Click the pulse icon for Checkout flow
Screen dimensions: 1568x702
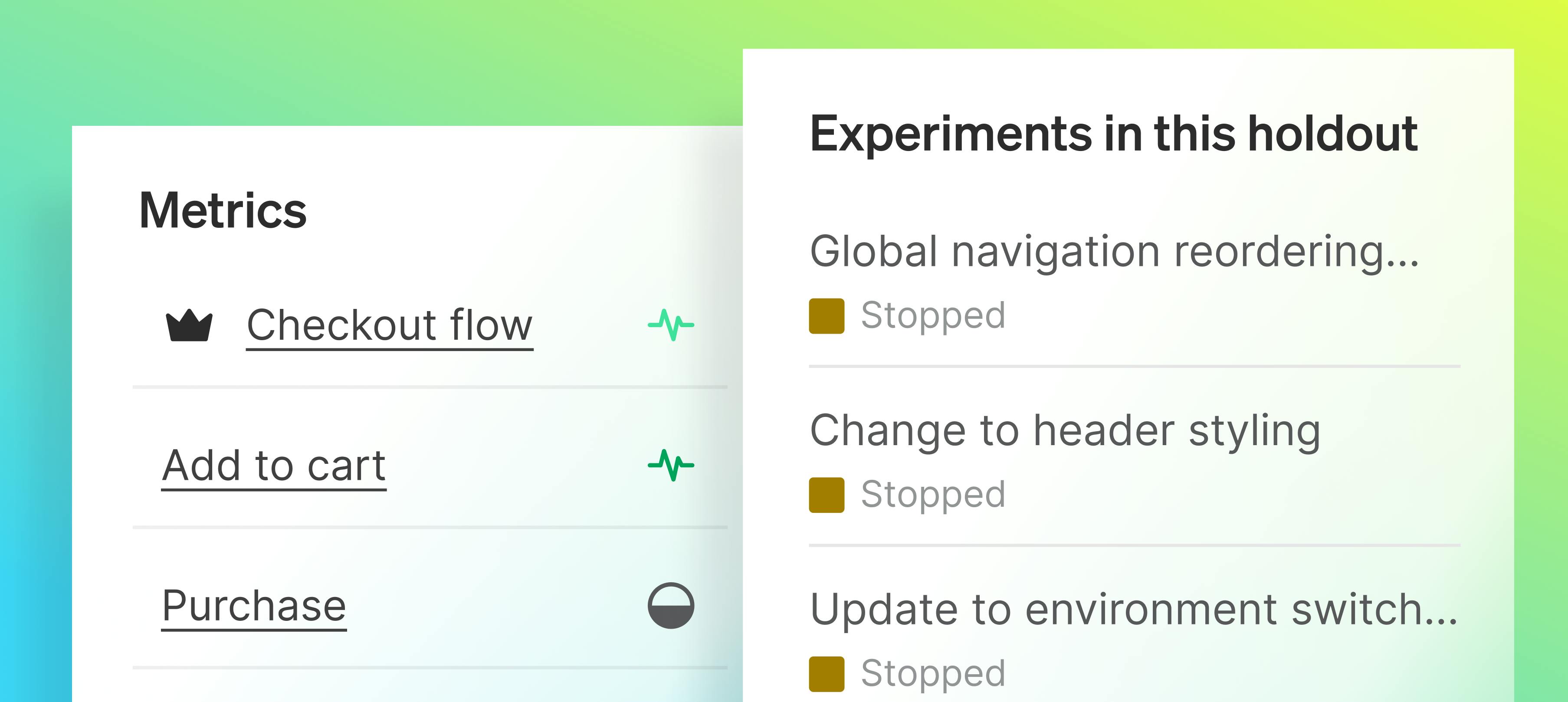pos(671,325)
